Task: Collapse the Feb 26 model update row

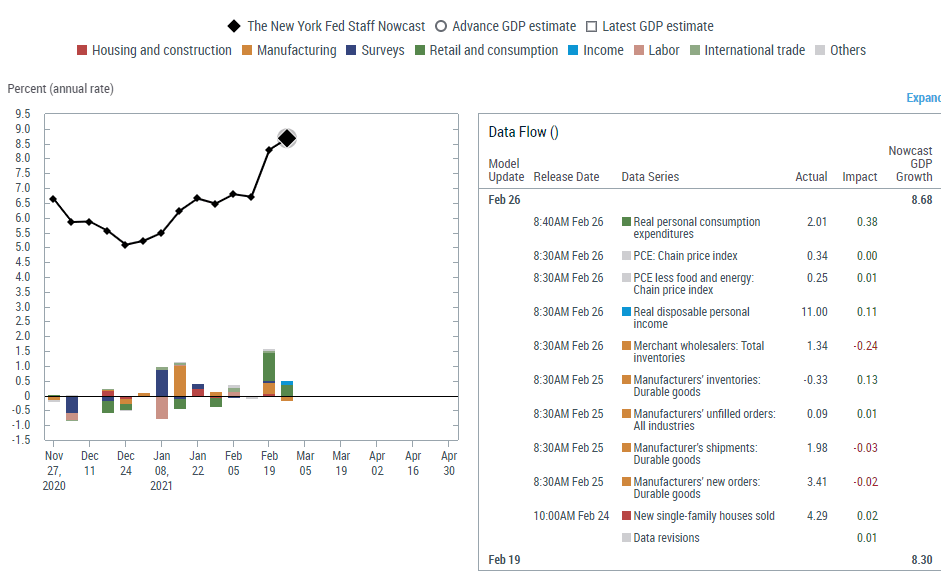Action: click(x=505, y=199)
